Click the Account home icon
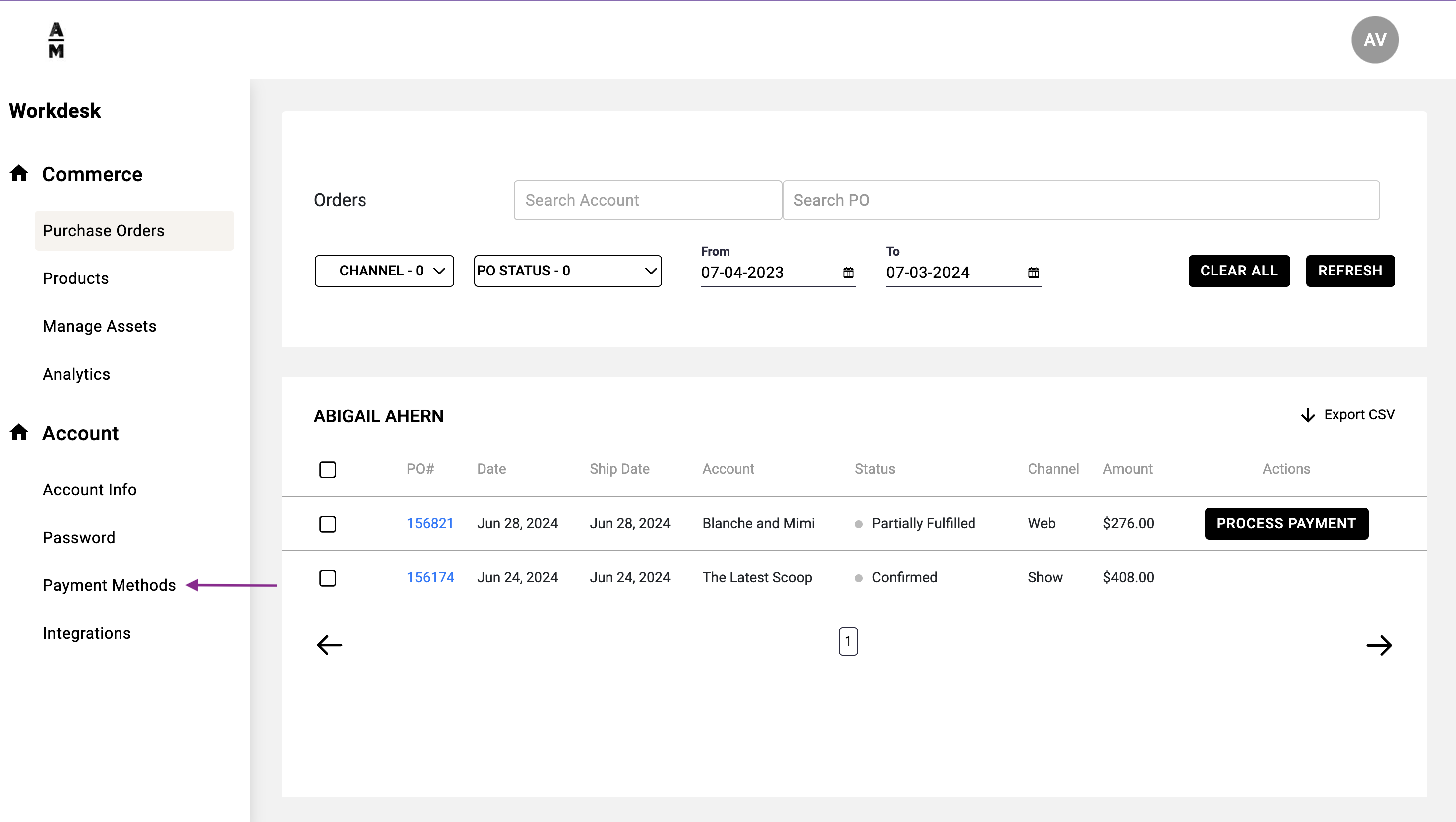The width and height of the screenshot is (1456, 822). (x=18, y=432)
